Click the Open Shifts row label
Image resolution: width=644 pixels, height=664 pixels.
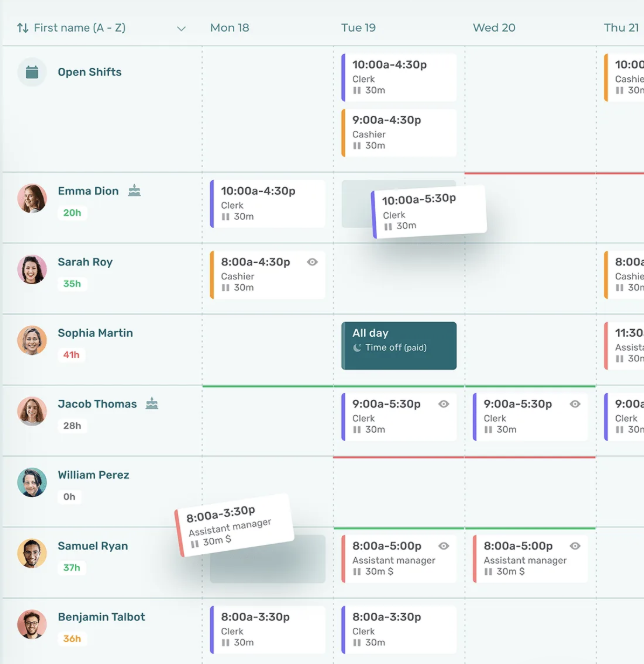[x=89, y=72]
